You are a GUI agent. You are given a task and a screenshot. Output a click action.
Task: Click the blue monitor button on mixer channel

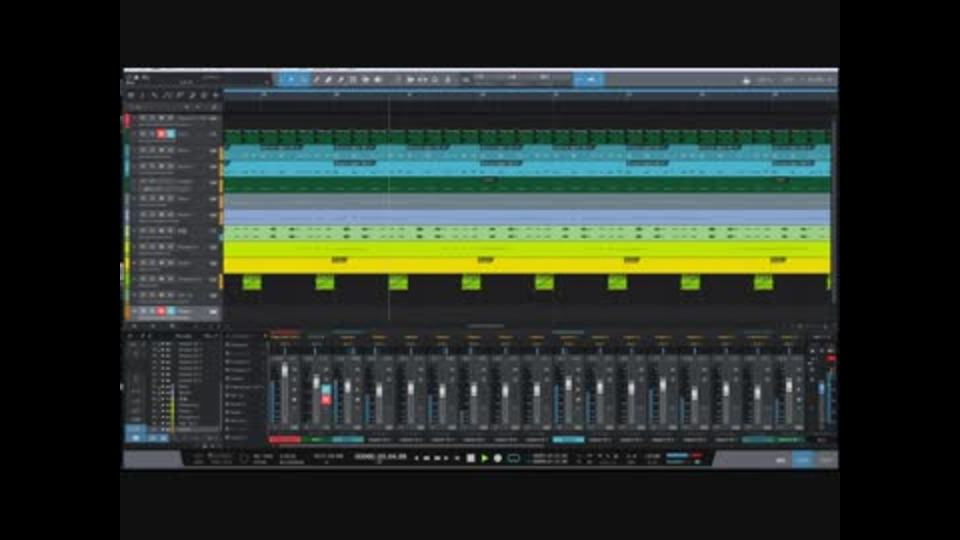[326, 389]
